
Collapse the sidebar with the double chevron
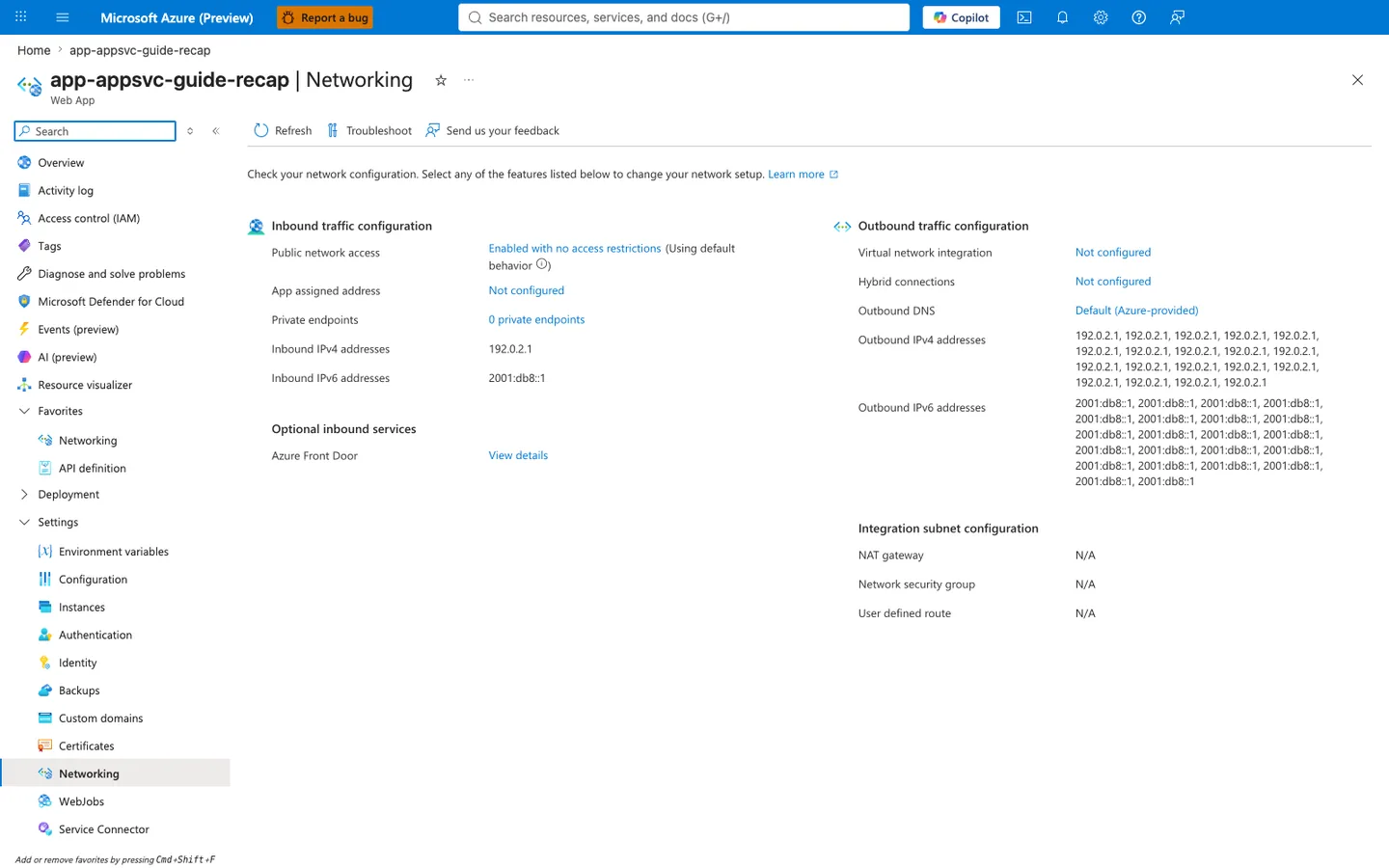(x=216, y=131)
